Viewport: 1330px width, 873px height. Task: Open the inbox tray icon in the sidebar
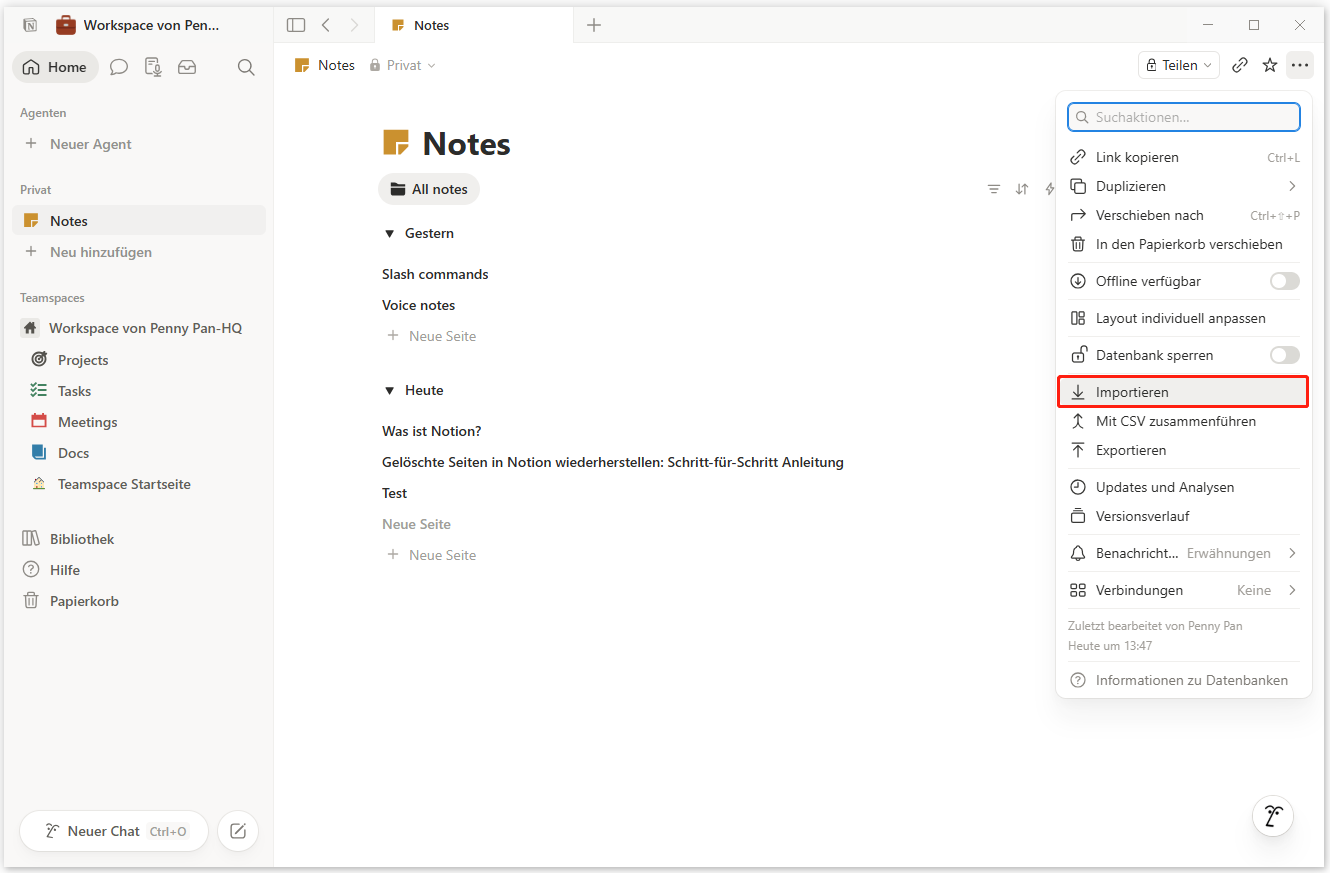pyautogui.click(x=187, y=67)
